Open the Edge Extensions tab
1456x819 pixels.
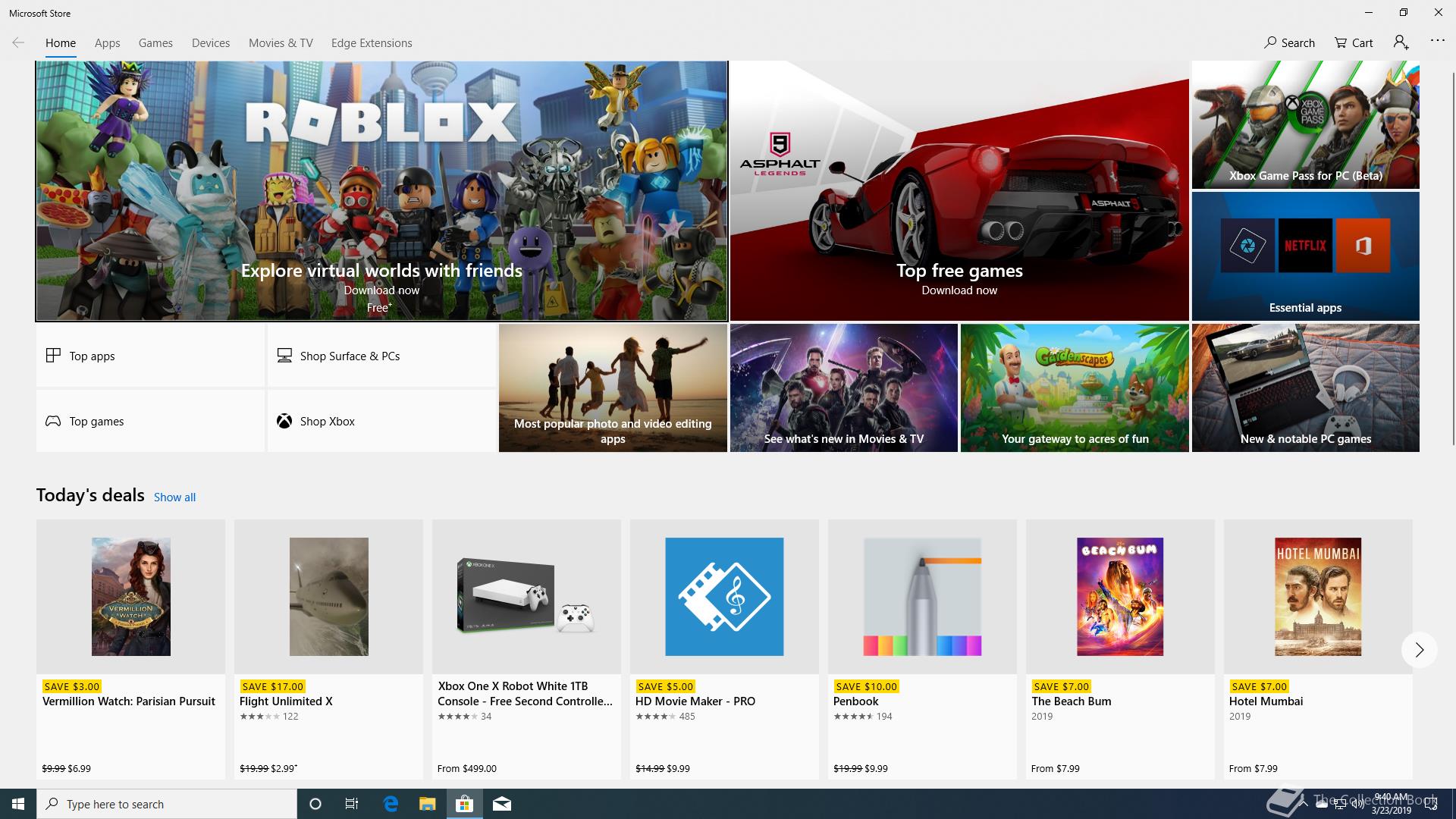coord(372,43)
